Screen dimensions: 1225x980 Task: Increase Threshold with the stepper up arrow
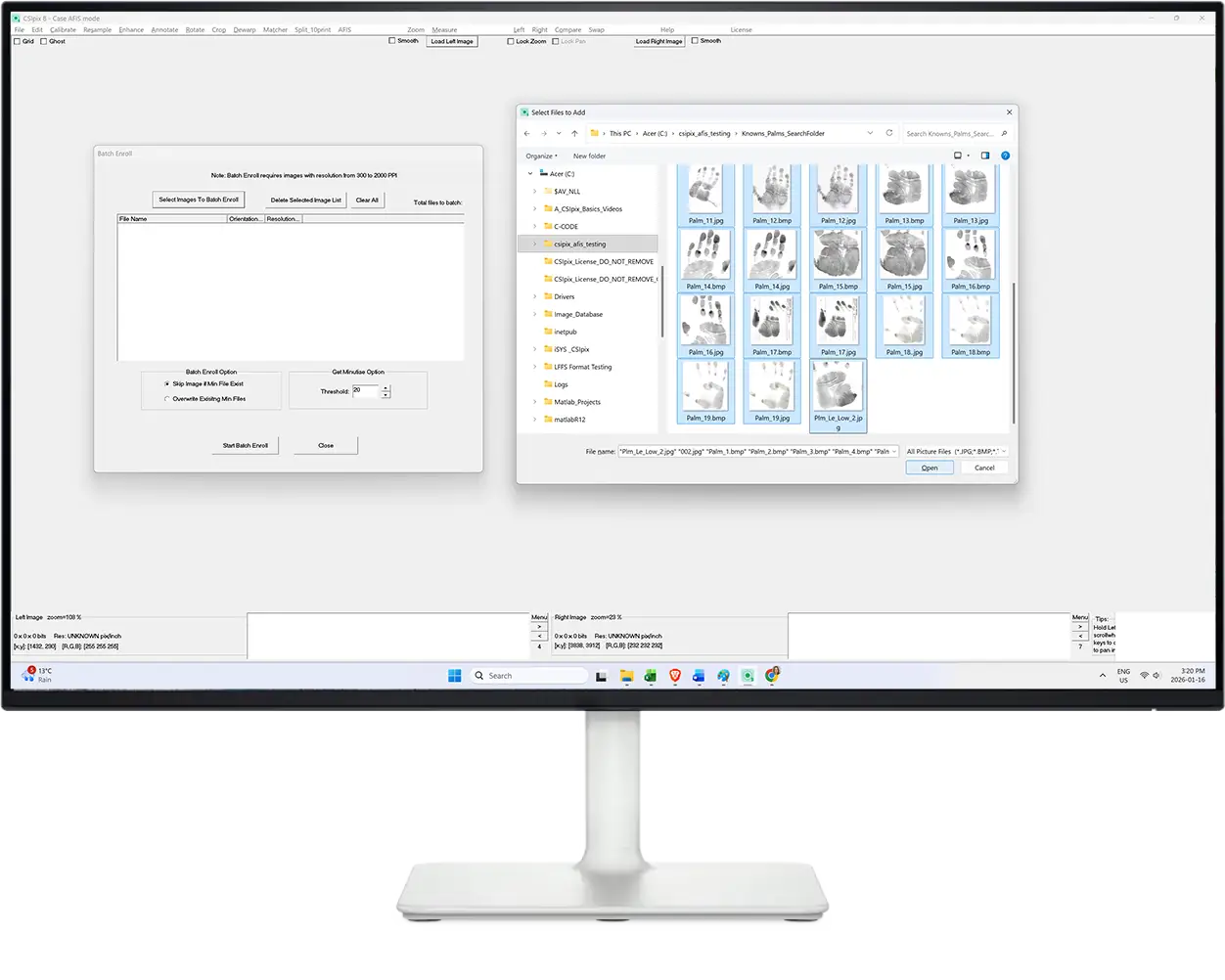pos(386,388)
